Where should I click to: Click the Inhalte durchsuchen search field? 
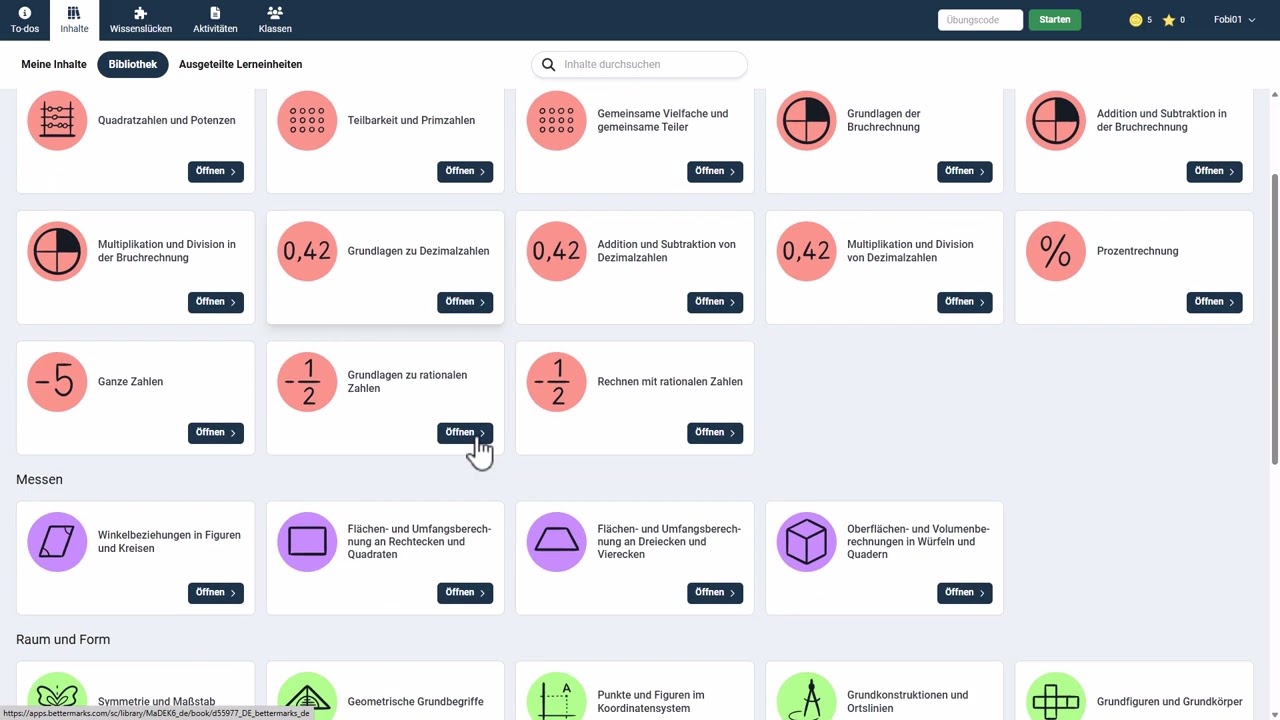pyautogui.click(x=639, y=65)
